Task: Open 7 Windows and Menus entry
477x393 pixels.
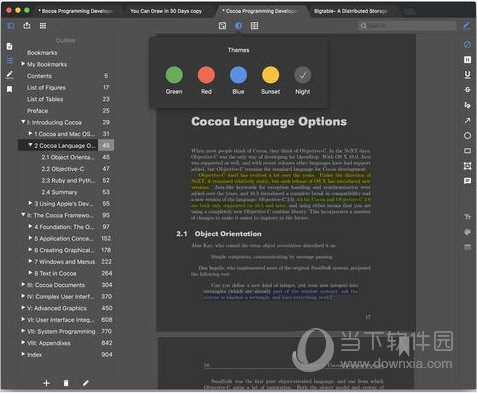Action: point(65,262)
